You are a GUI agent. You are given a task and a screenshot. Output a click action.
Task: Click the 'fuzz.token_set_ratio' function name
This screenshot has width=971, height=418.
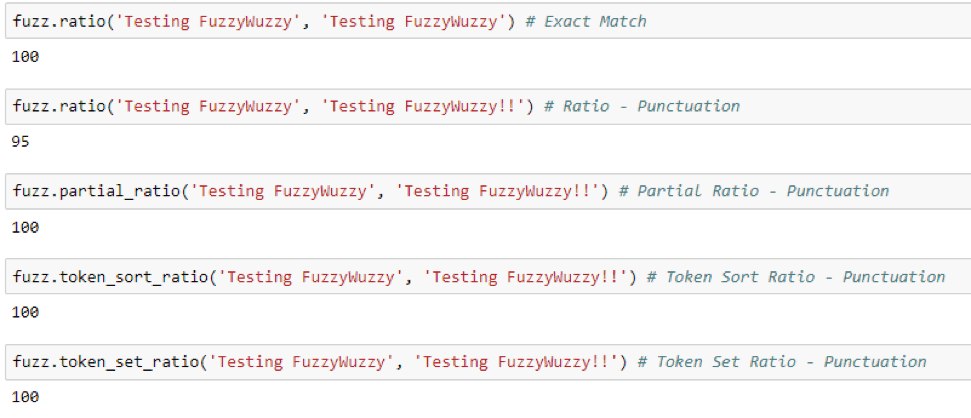[x=105, y=362]
